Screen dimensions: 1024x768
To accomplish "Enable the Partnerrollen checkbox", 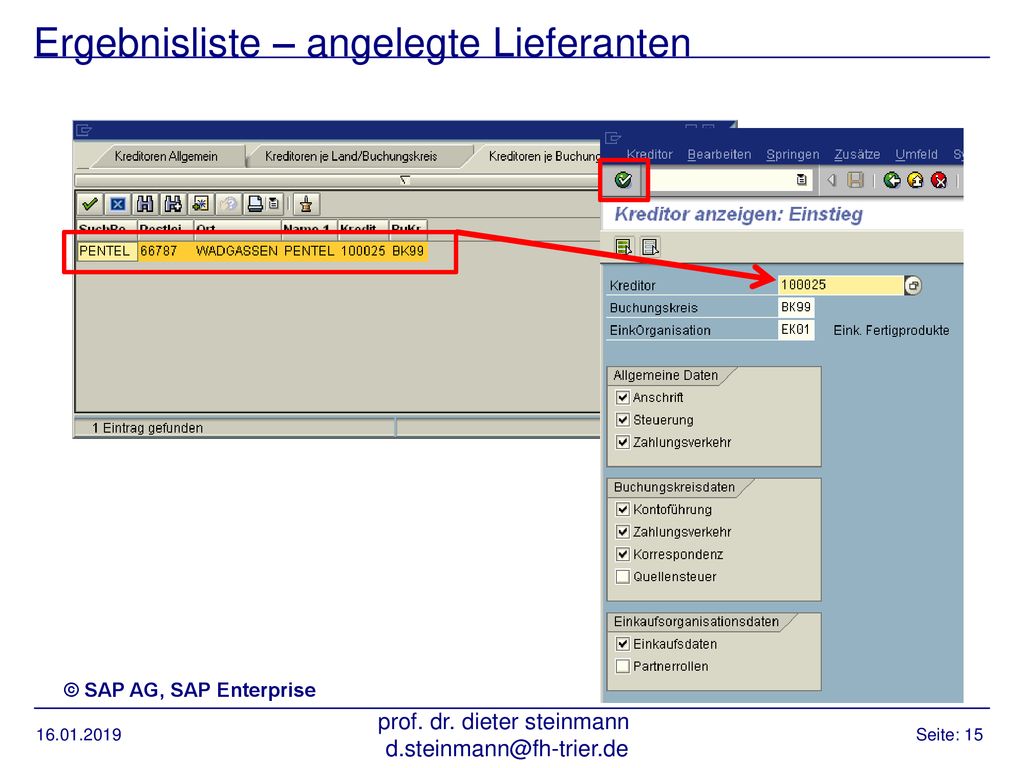I will pos(623,666).
